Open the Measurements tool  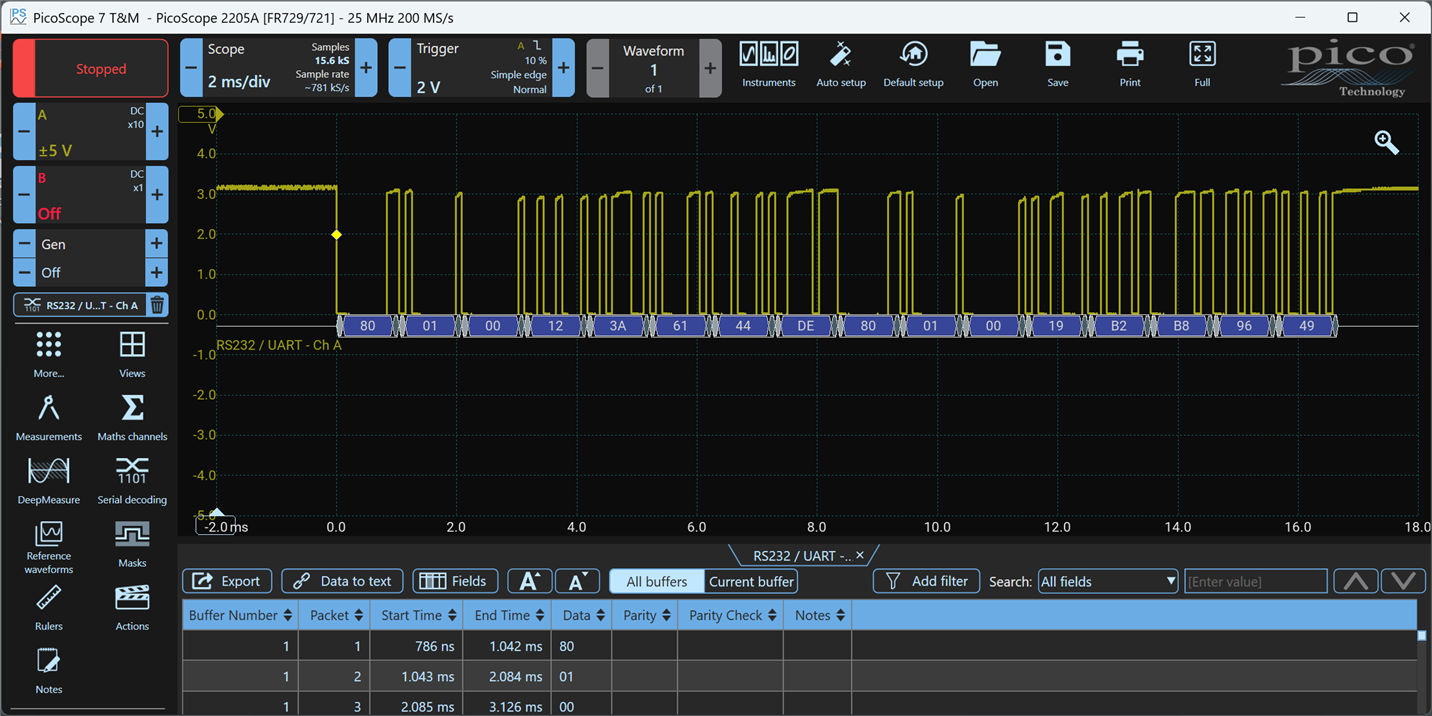tap(49, 418)
